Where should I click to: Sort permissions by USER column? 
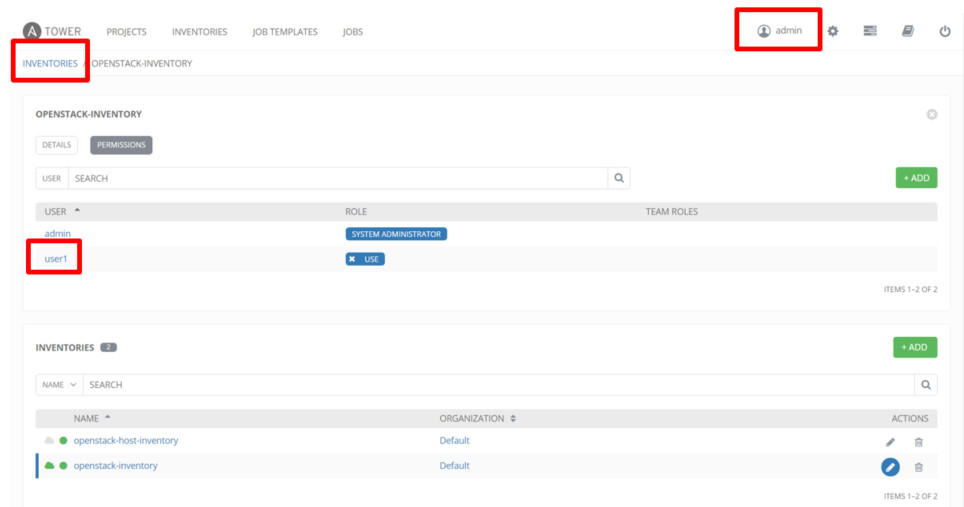61,211
